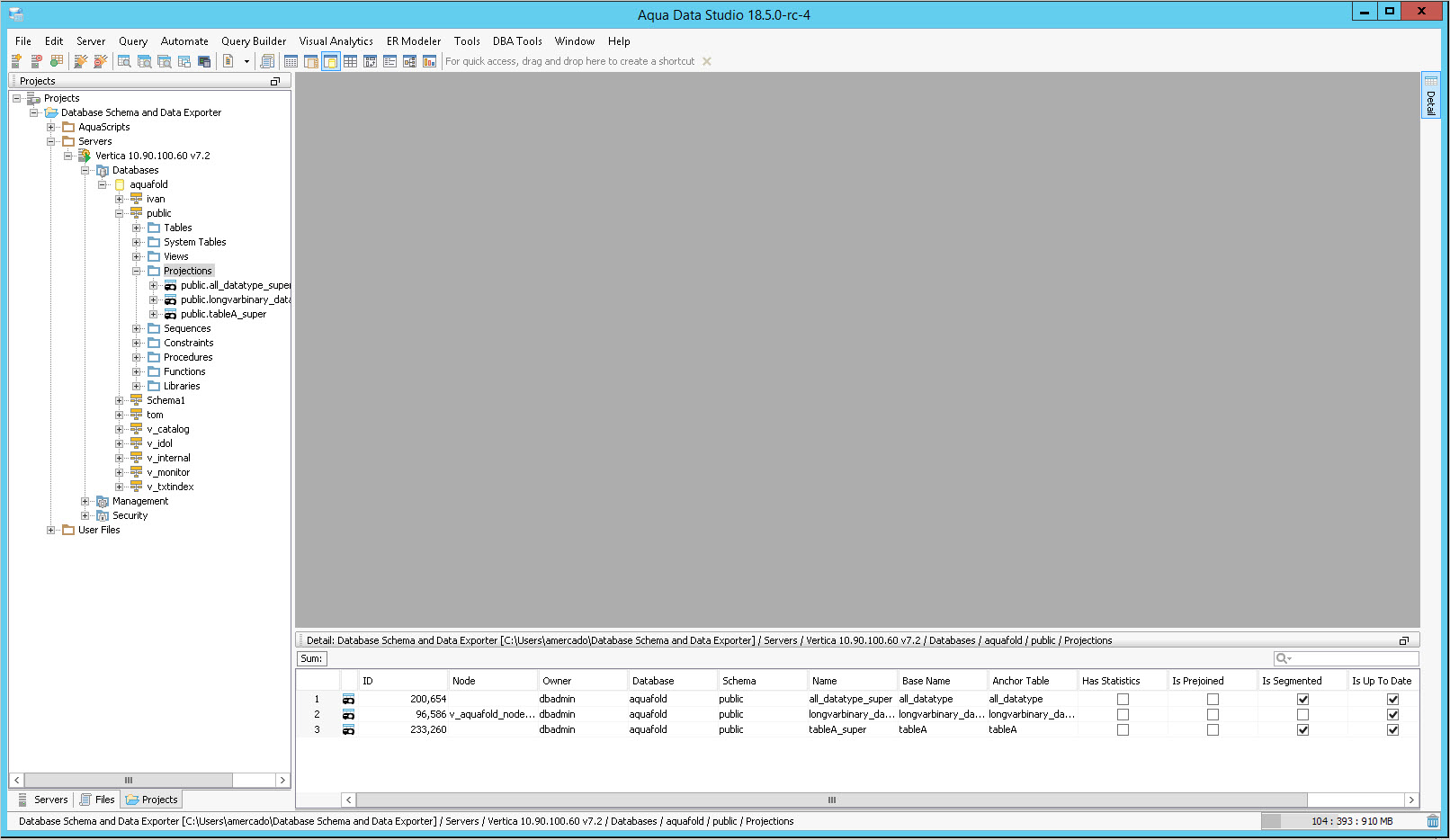Viewport: 1450px width, 840px height.
Task: Maximize the Detail panel
Action: pyautogui.click(x=1404, y=640)
